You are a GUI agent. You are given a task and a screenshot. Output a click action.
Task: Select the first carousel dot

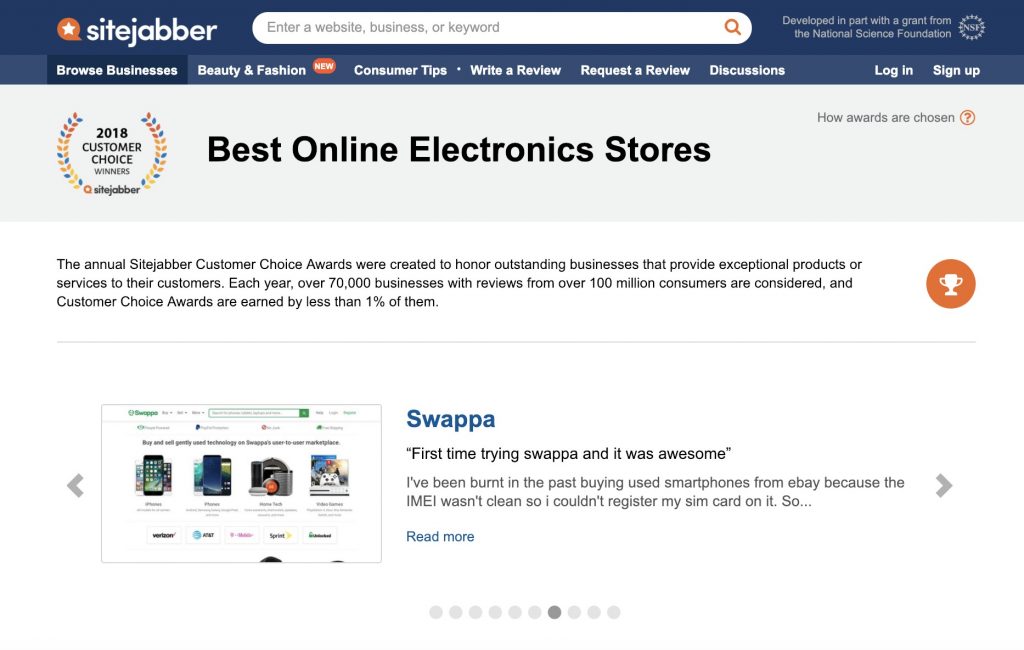click(x=436, y=612)
